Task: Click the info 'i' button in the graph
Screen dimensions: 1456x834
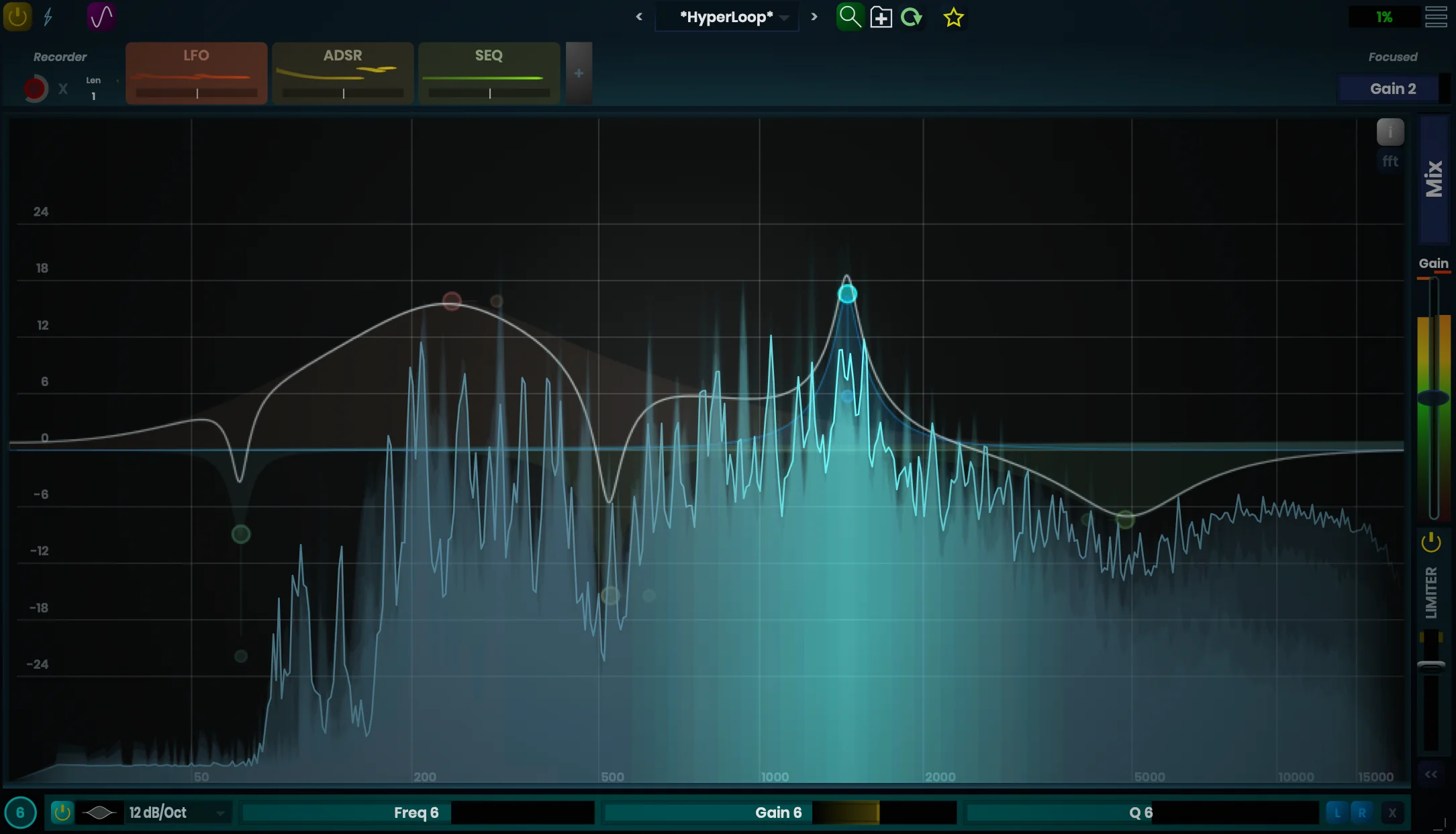Action: pos(1390,132)
